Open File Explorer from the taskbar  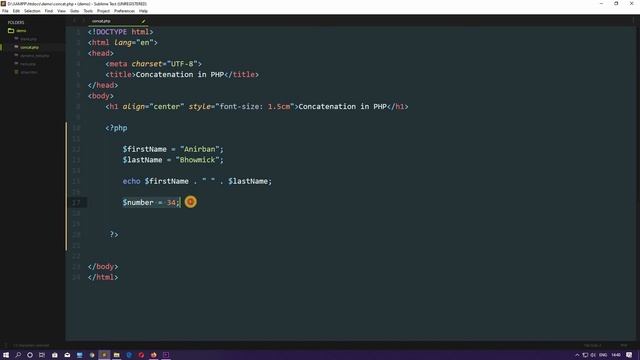click(117, 355)
